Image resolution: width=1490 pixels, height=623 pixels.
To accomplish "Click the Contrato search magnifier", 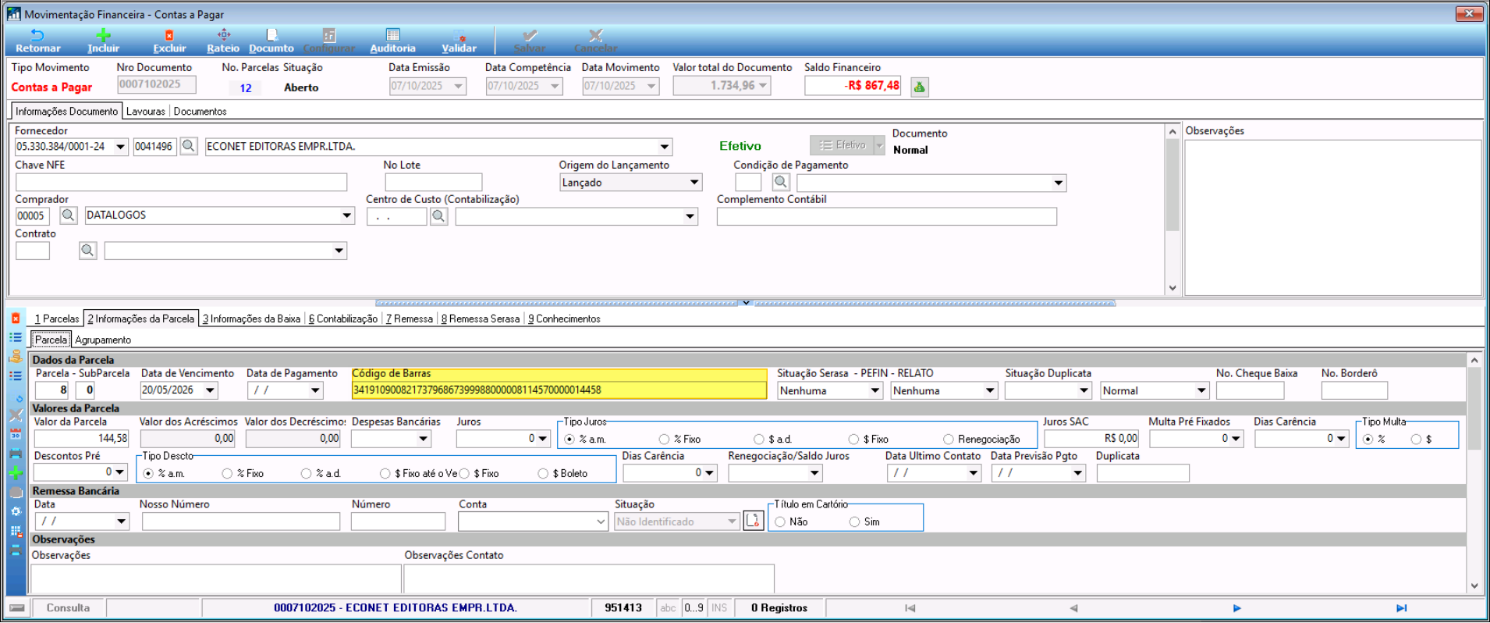I will point(87,250).
